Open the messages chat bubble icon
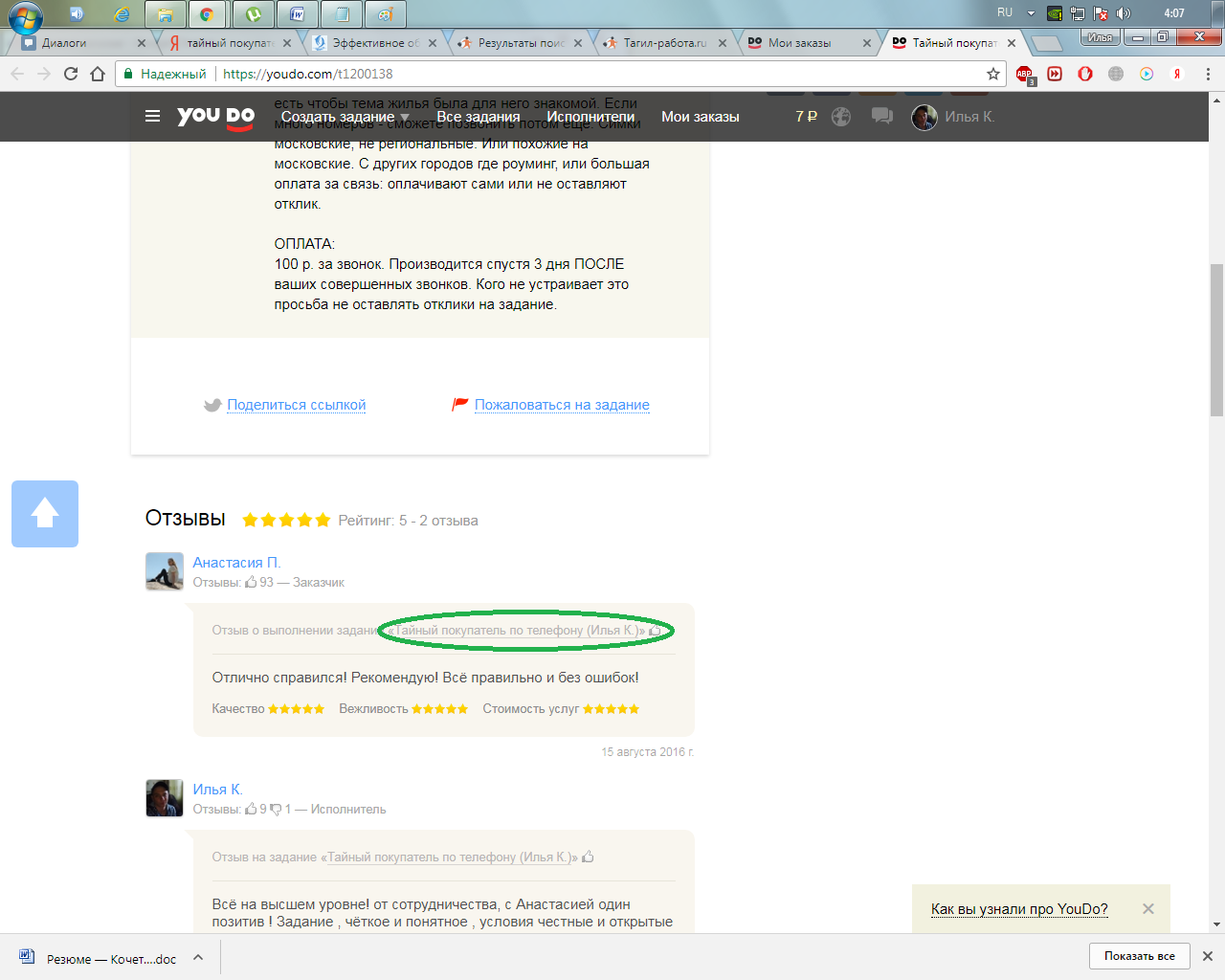This screenshot has height=980, width=1225. [881, 117]
